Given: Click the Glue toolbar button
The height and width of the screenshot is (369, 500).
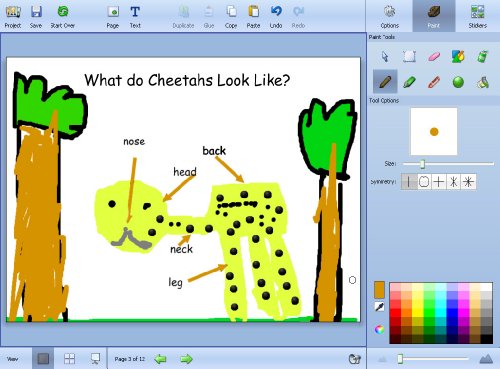Looking at the screenshot, I should pyautogui.click(x=209, y=17).
